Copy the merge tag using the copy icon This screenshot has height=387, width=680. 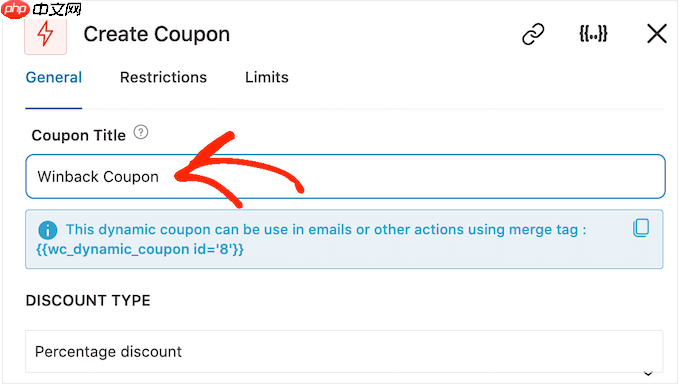click(641, 228)
